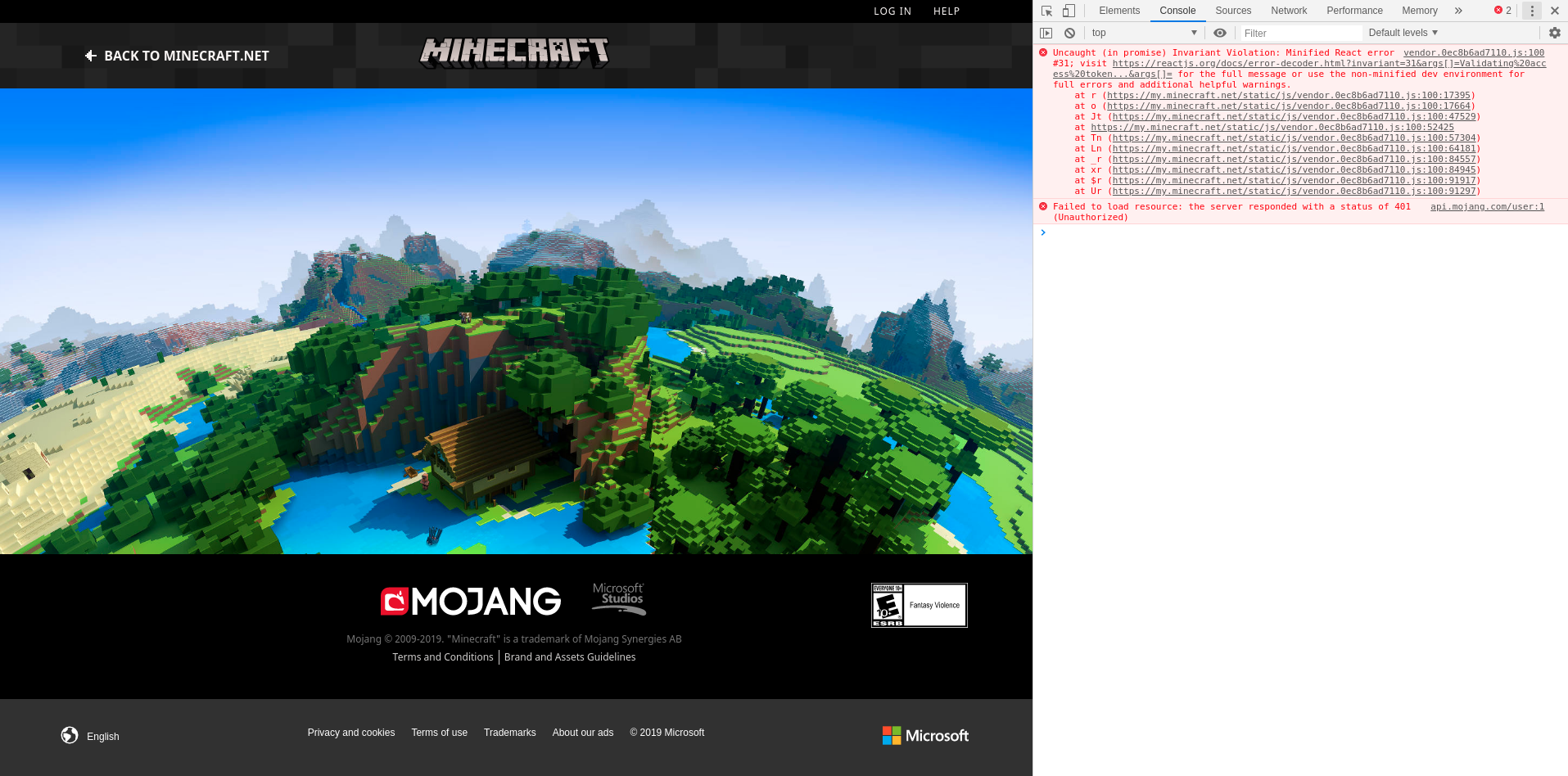Click the Mojang logo in the footer
1568x776 pixels.
click(471, 602)
